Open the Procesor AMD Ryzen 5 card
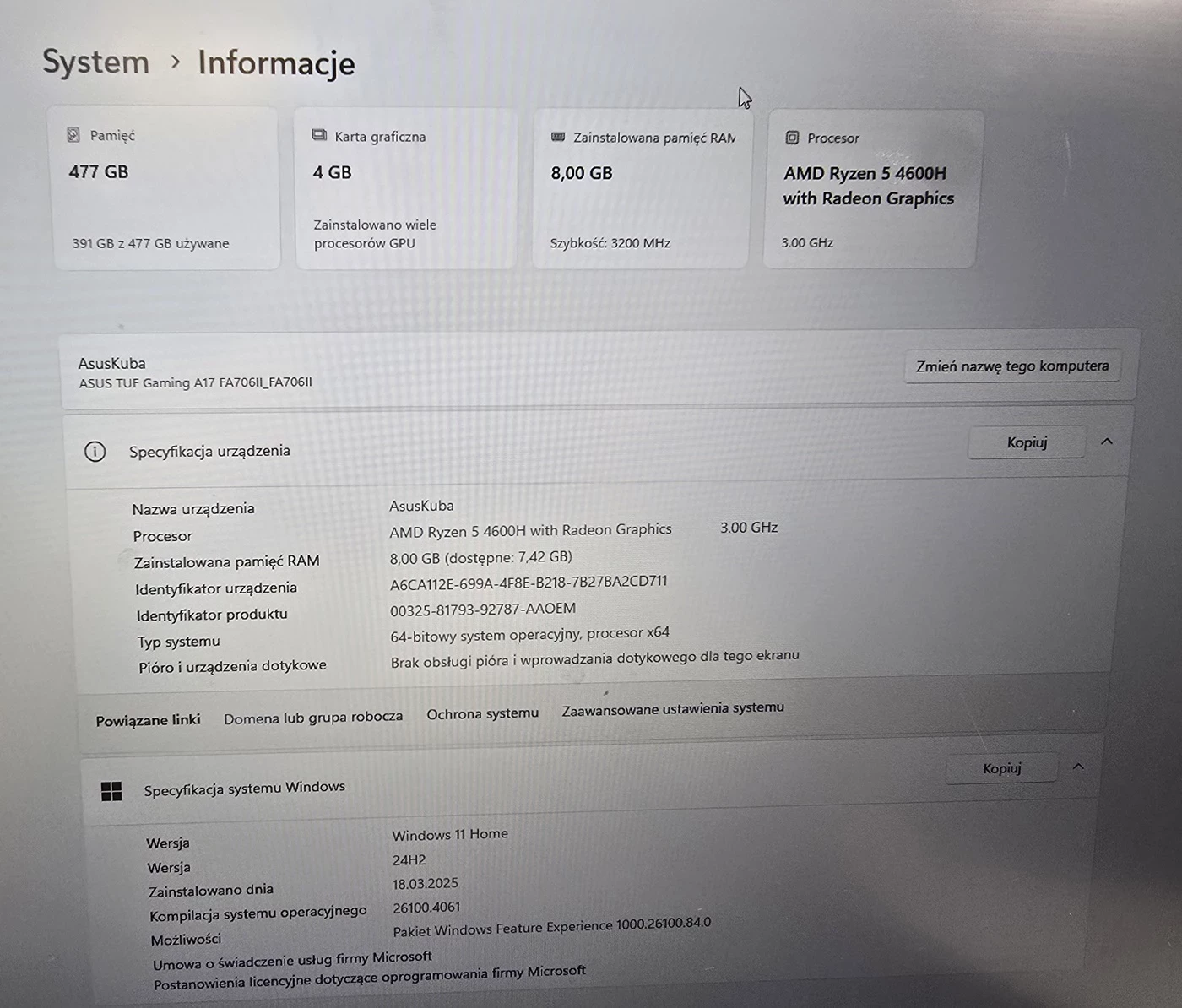 point(872,190)
